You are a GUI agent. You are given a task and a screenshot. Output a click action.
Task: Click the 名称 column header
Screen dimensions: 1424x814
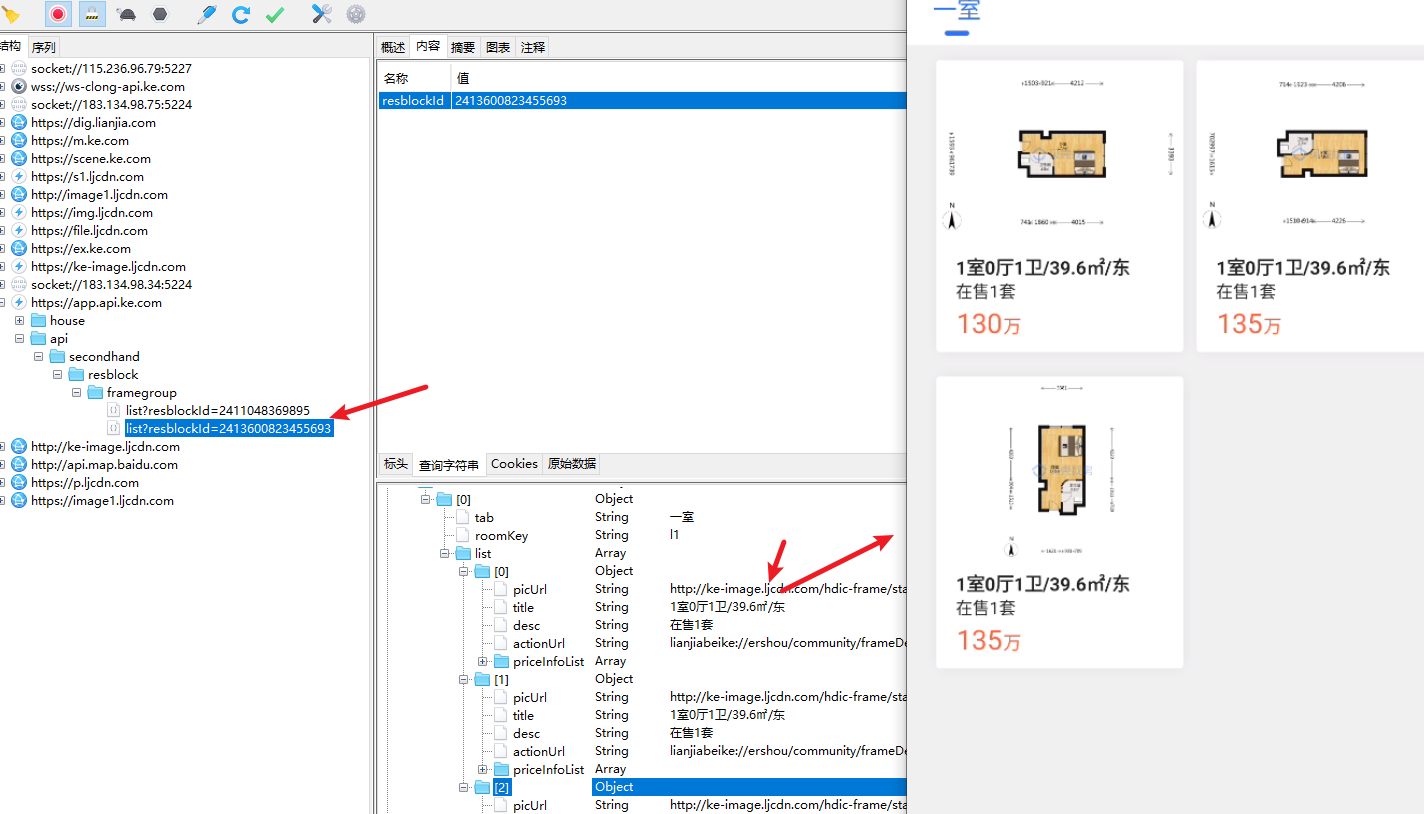click(x=415, y=78)
